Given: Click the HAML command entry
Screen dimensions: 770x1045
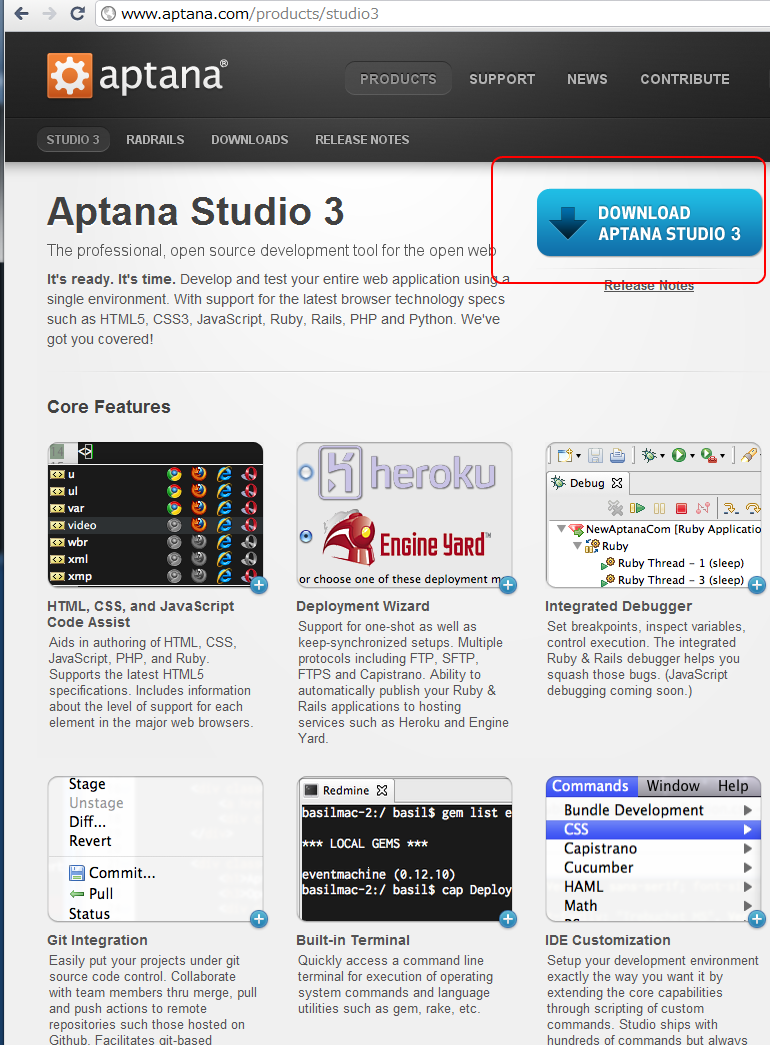Looking at the screenshot, I should pyautogui.click(x=583, y=887).
